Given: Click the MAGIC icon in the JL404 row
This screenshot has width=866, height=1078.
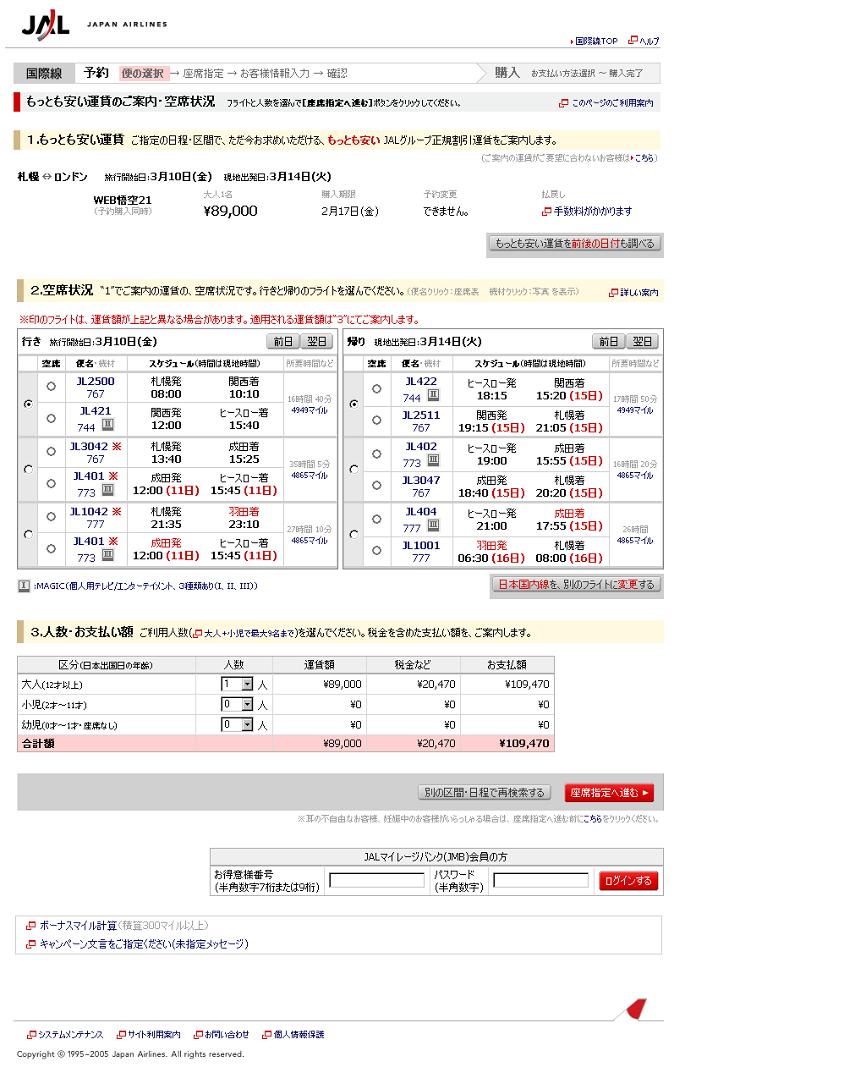Looking at the screenshot, I should point(433,526).
